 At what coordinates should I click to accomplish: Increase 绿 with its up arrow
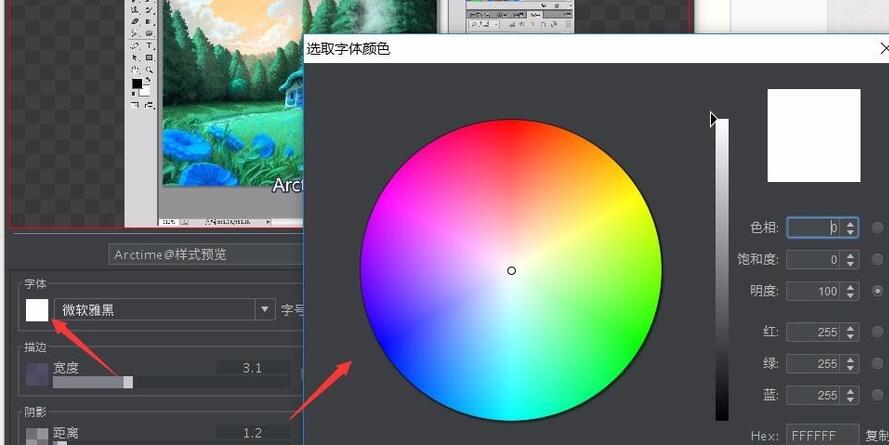click(850, 360)
